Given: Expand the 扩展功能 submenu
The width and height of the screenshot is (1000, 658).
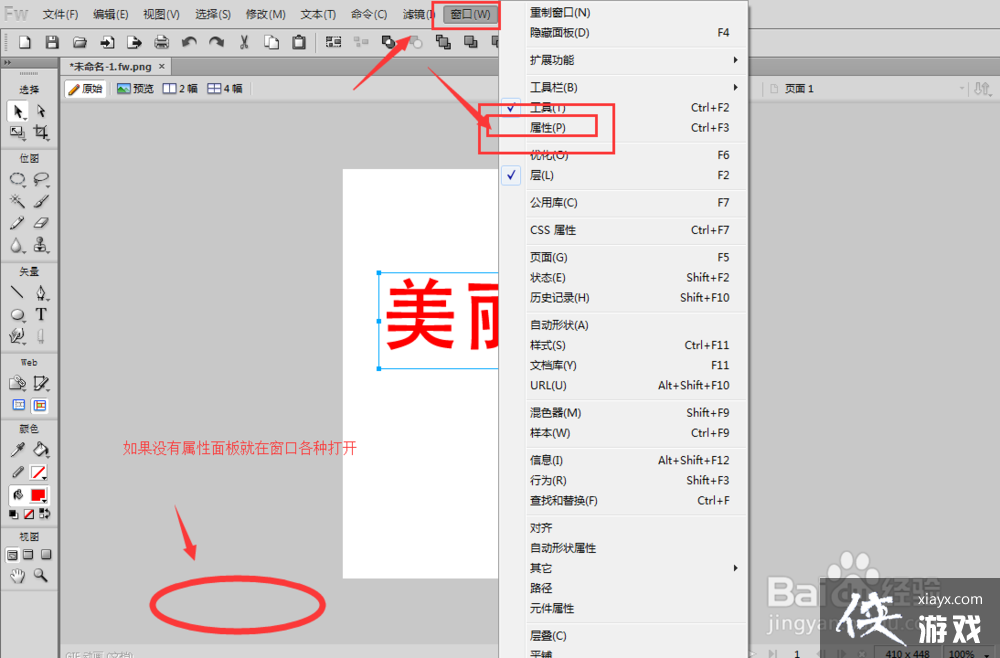Looking at the screenshot, I should (552, 60).
